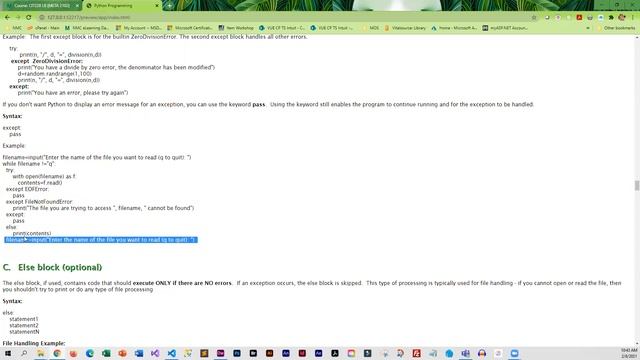The height and width of the screenshot is (360, 640).
Task: Go back in browser history
Action: coord(7,18)
